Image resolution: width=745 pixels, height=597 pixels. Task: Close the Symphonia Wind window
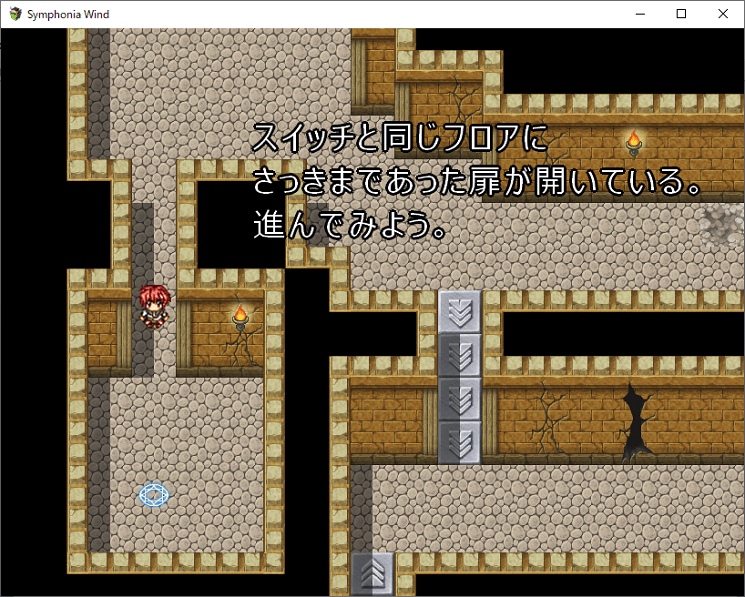coord(723,14)
